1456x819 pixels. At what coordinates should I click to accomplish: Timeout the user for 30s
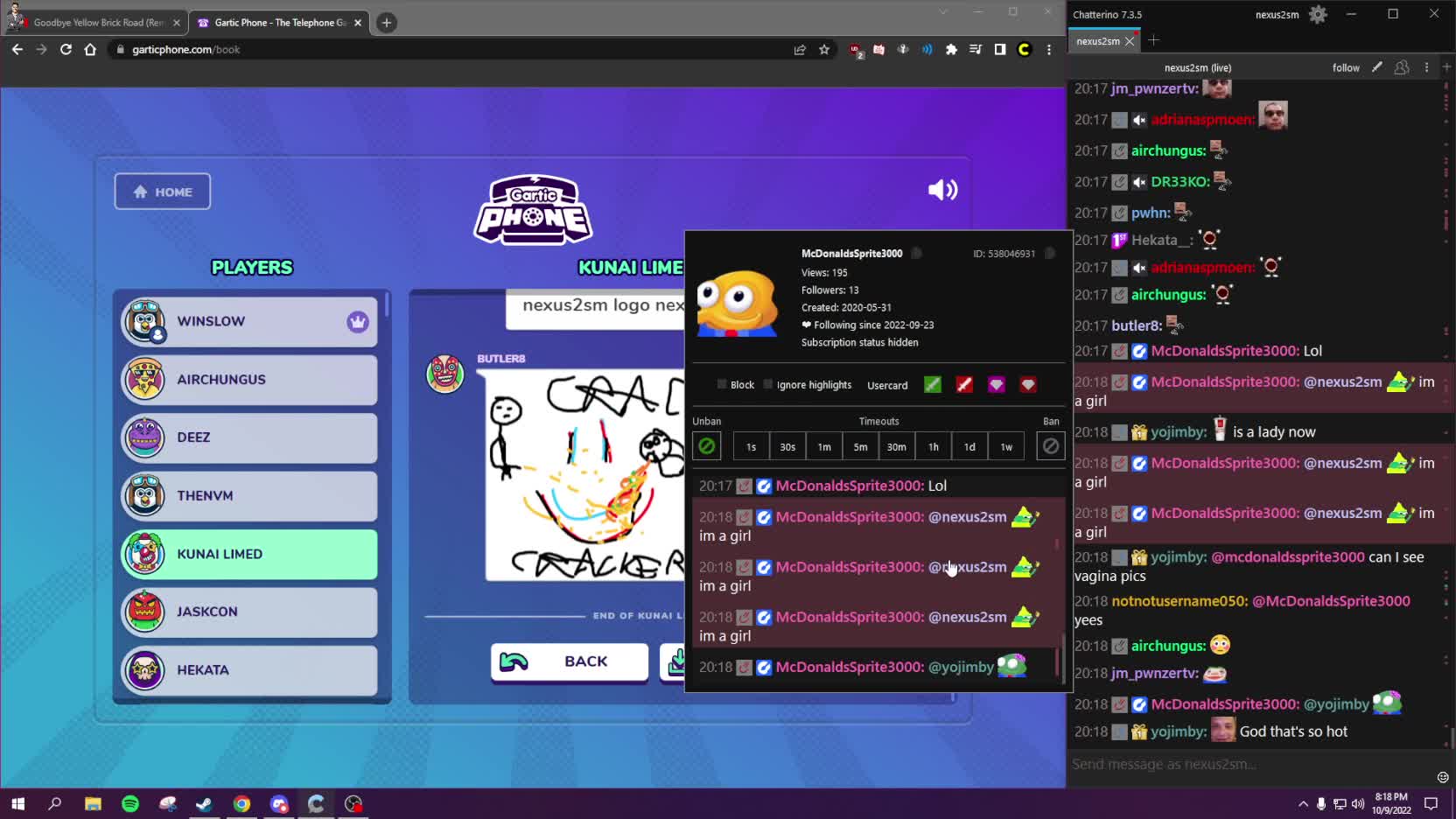point(787,446)
